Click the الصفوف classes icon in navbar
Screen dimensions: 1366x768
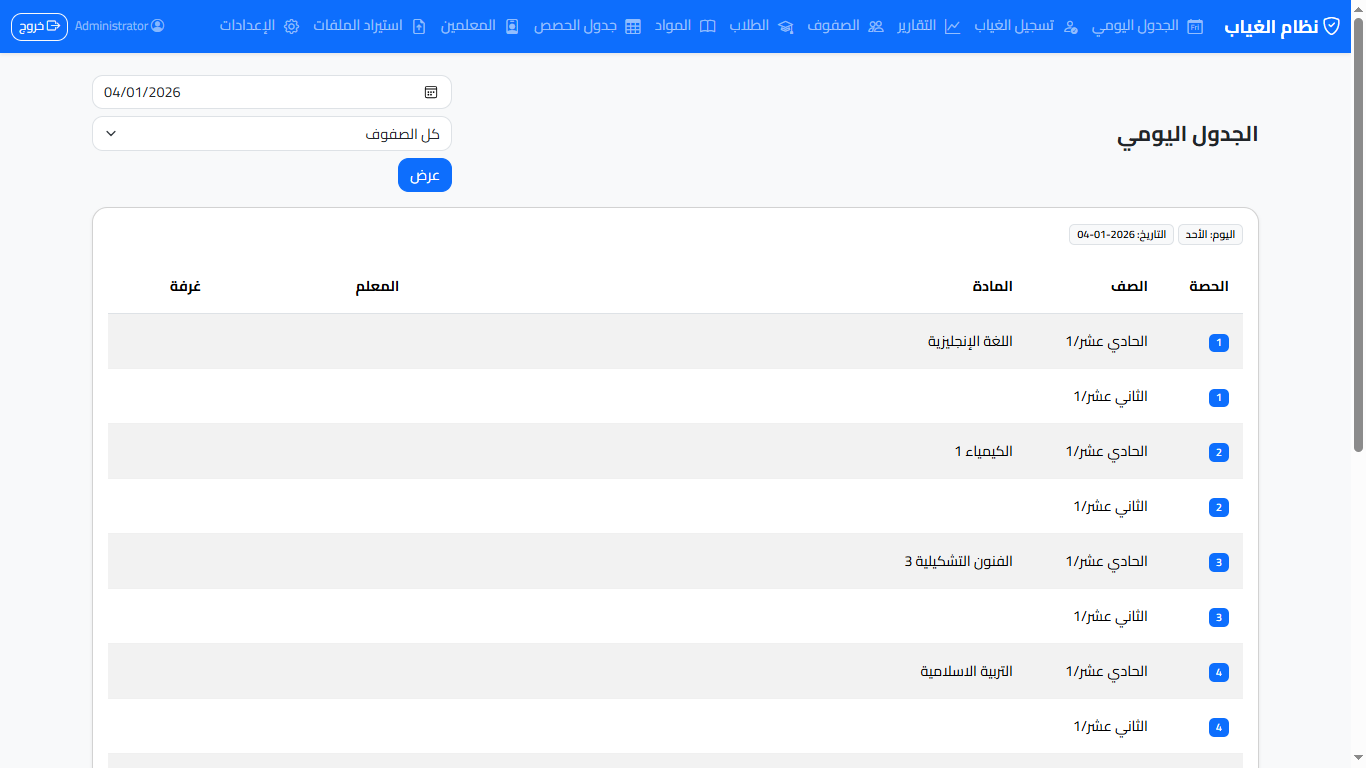click(875, 27)
